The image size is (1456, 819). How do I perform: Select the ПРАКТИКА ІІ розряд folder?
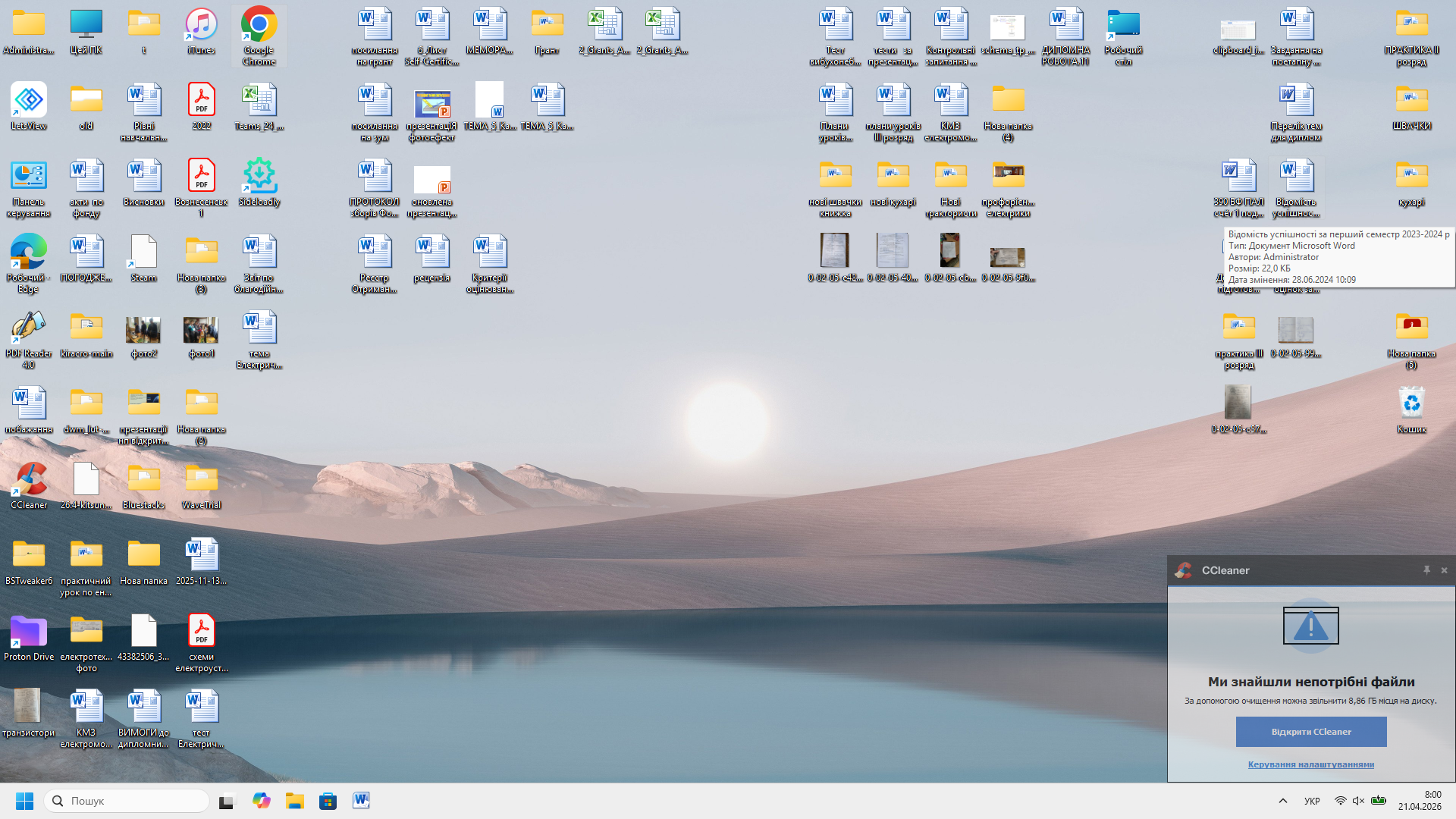[1411, 36]
